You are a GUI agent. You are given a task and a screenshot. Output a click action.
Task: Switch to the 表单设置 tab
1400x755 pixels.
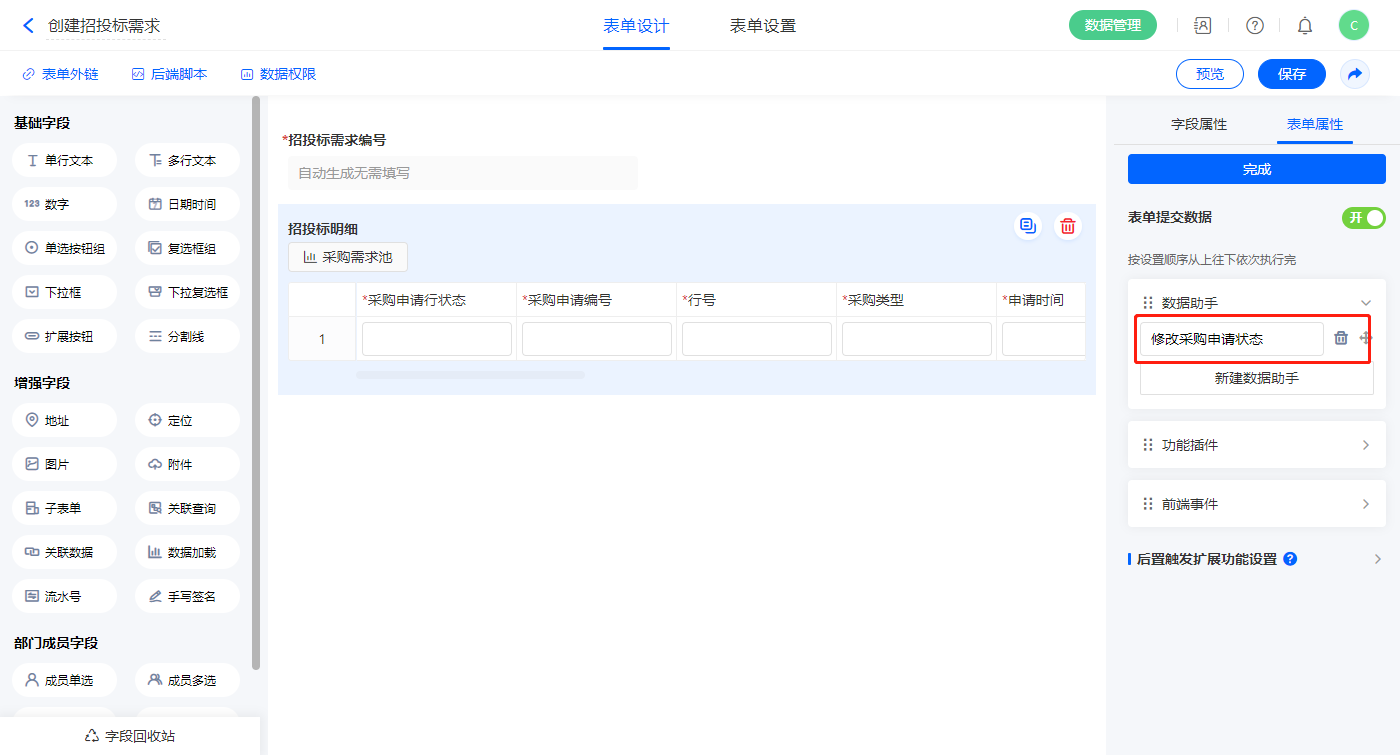coord(762,26)
